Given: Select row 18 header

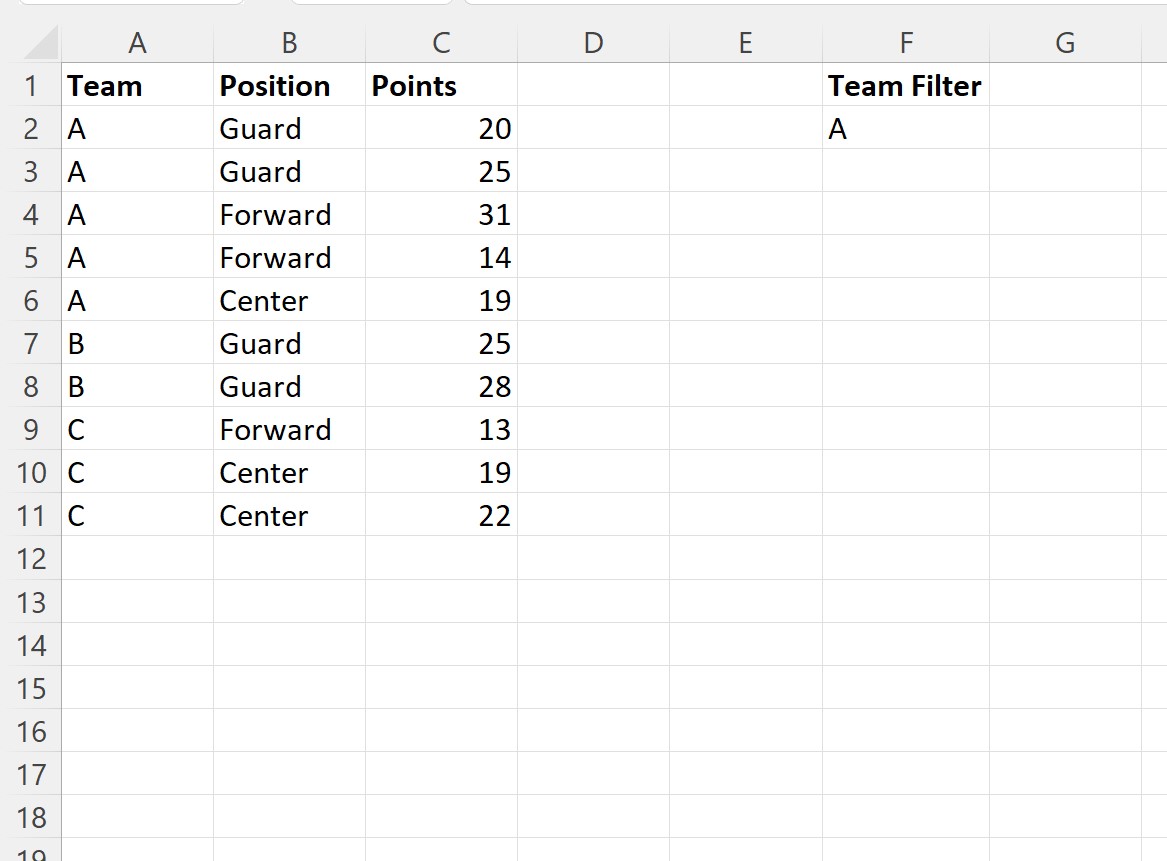Looking at the screenshot, I should tap(31, 818).
